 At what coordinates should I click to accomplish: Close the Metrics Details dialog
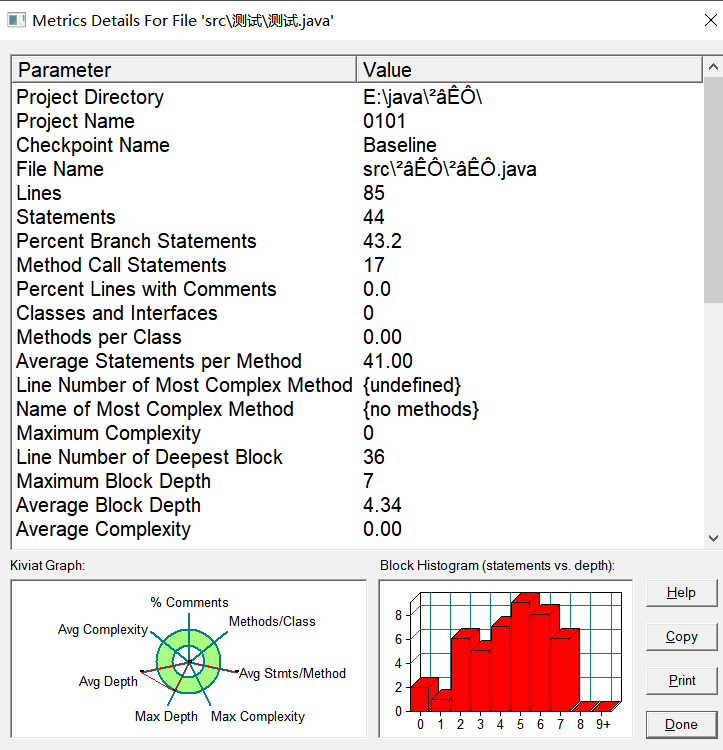711,20
